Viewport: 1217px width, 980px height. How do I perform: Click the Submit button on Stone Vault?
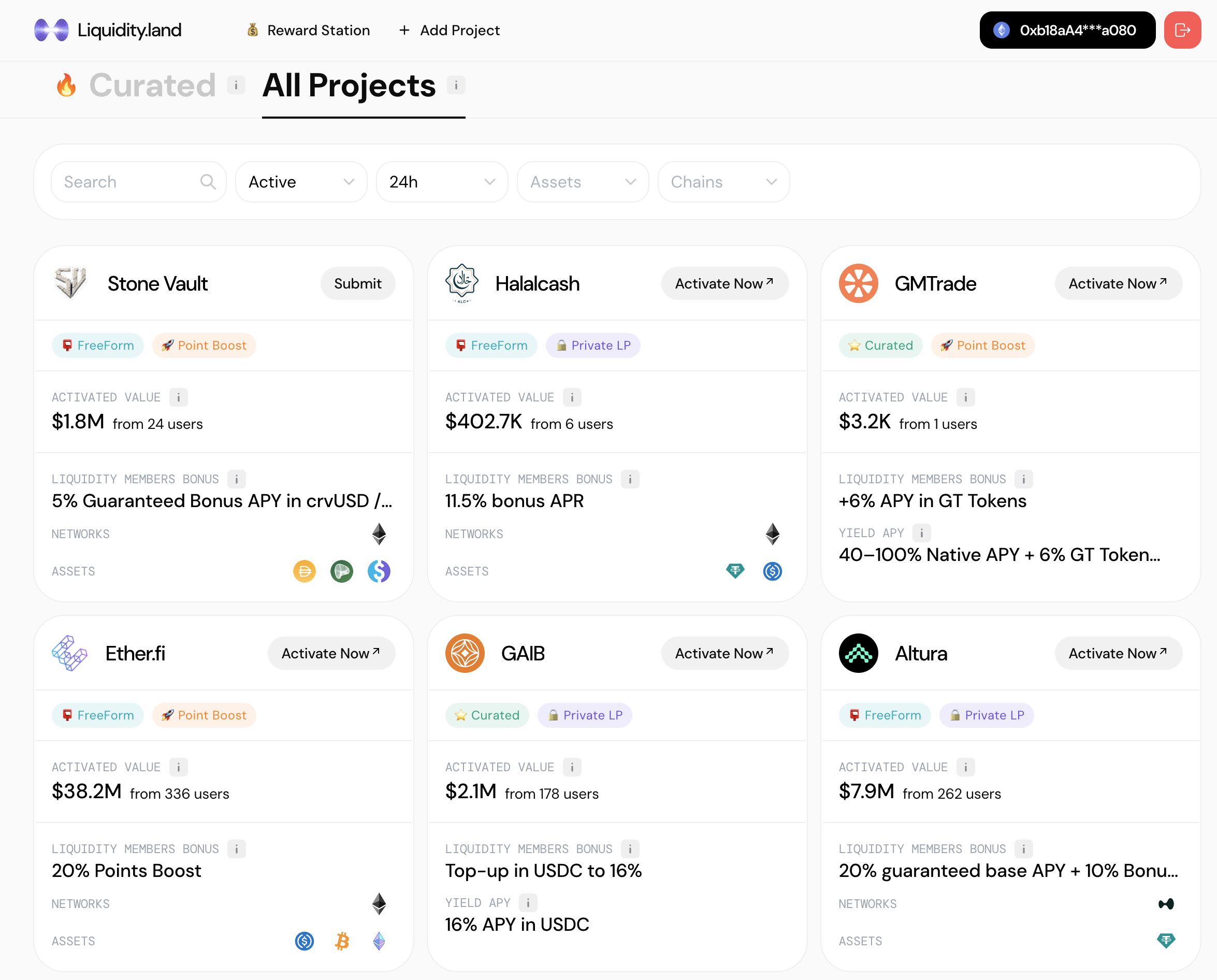[x=358, y=283]
